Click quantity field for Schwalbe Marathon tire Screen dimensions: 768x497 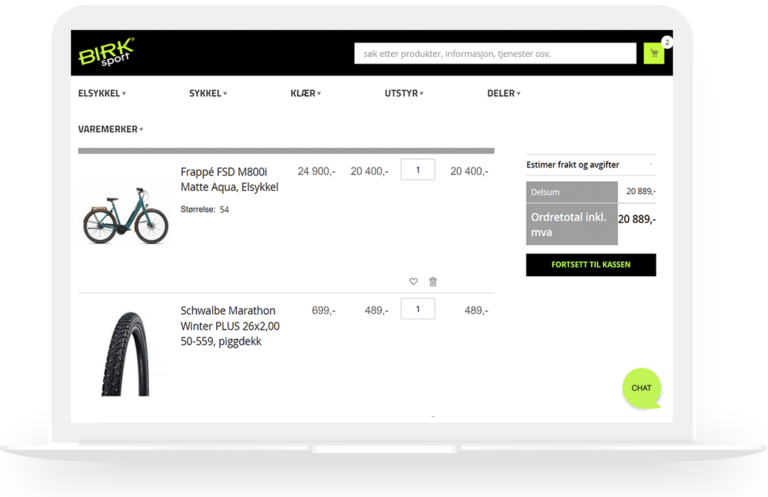tap(417, 309)
